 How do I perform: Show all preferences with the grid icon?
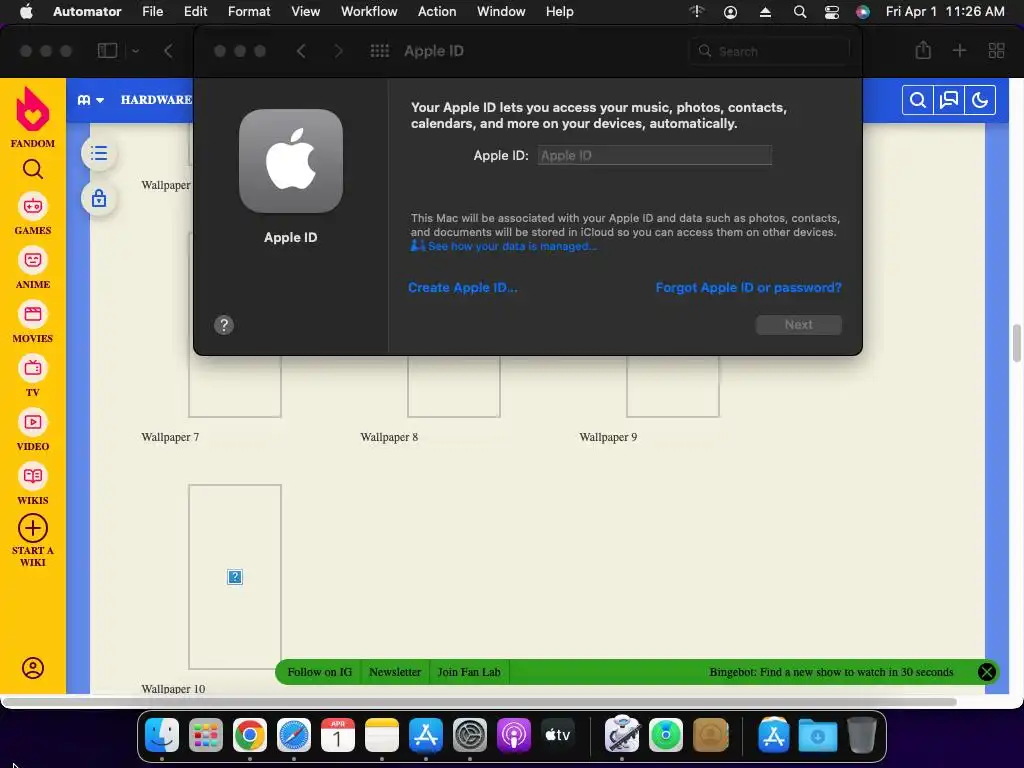(x=379, y=51)
